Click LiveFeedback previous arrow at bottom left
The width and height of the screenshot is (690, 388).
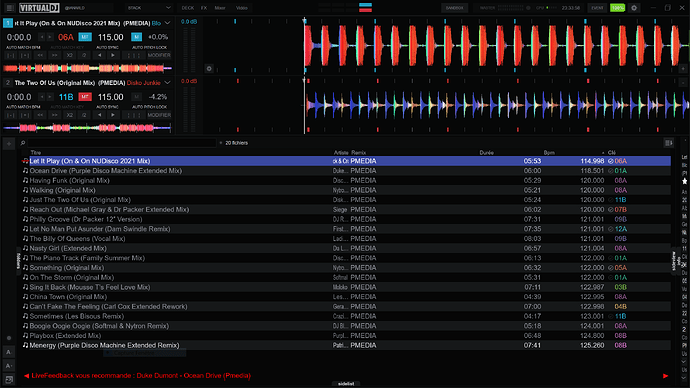(26, 376)
